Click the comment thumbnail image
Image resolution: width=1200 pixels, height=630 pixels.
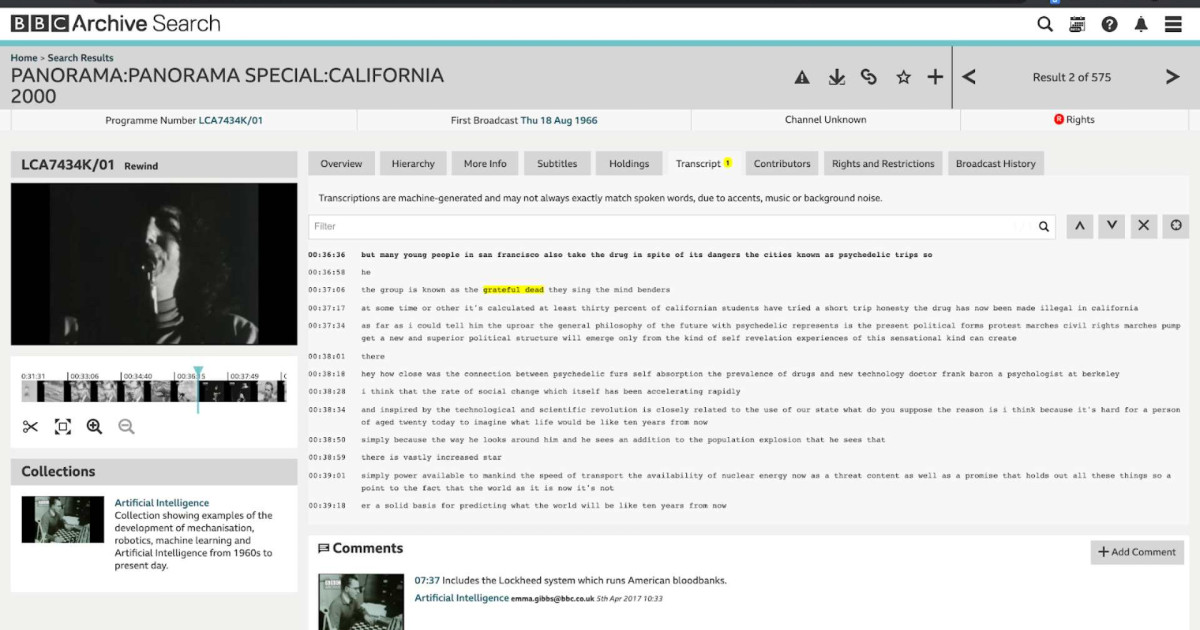click(x=361, y=602)
